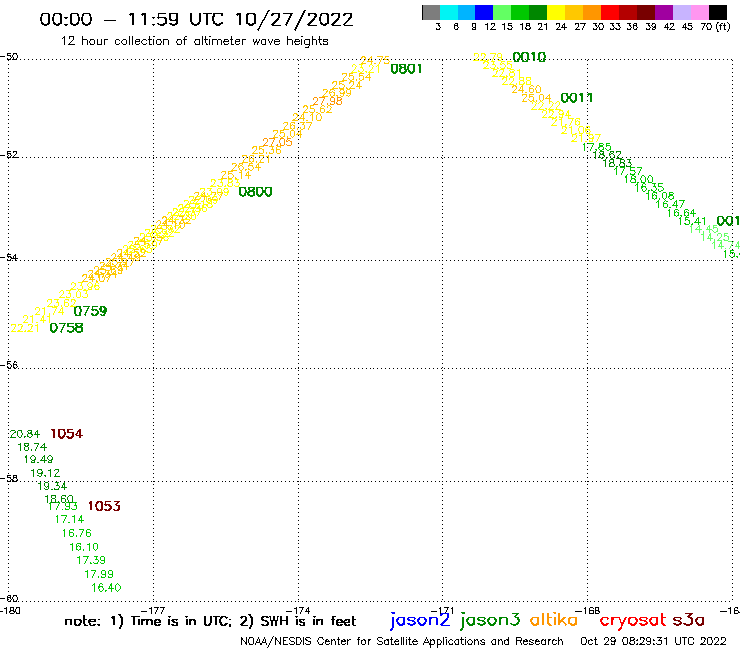740x650 pixels.
Task: Click the 0010 pass time label
Action: tap(529, 58)
